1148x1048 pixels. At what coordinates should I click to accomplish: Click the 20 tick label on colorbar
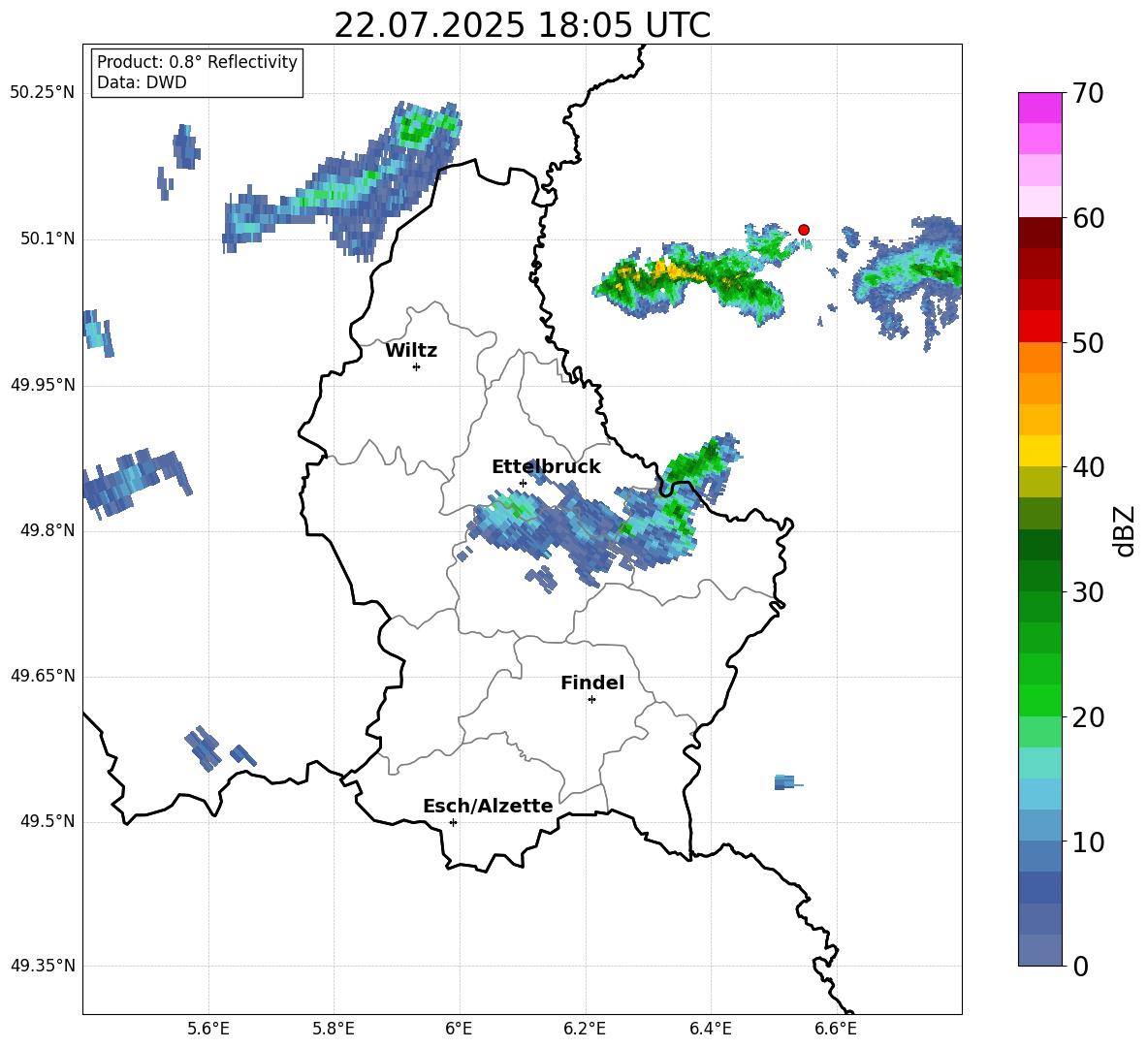[x=1088, y=717]
